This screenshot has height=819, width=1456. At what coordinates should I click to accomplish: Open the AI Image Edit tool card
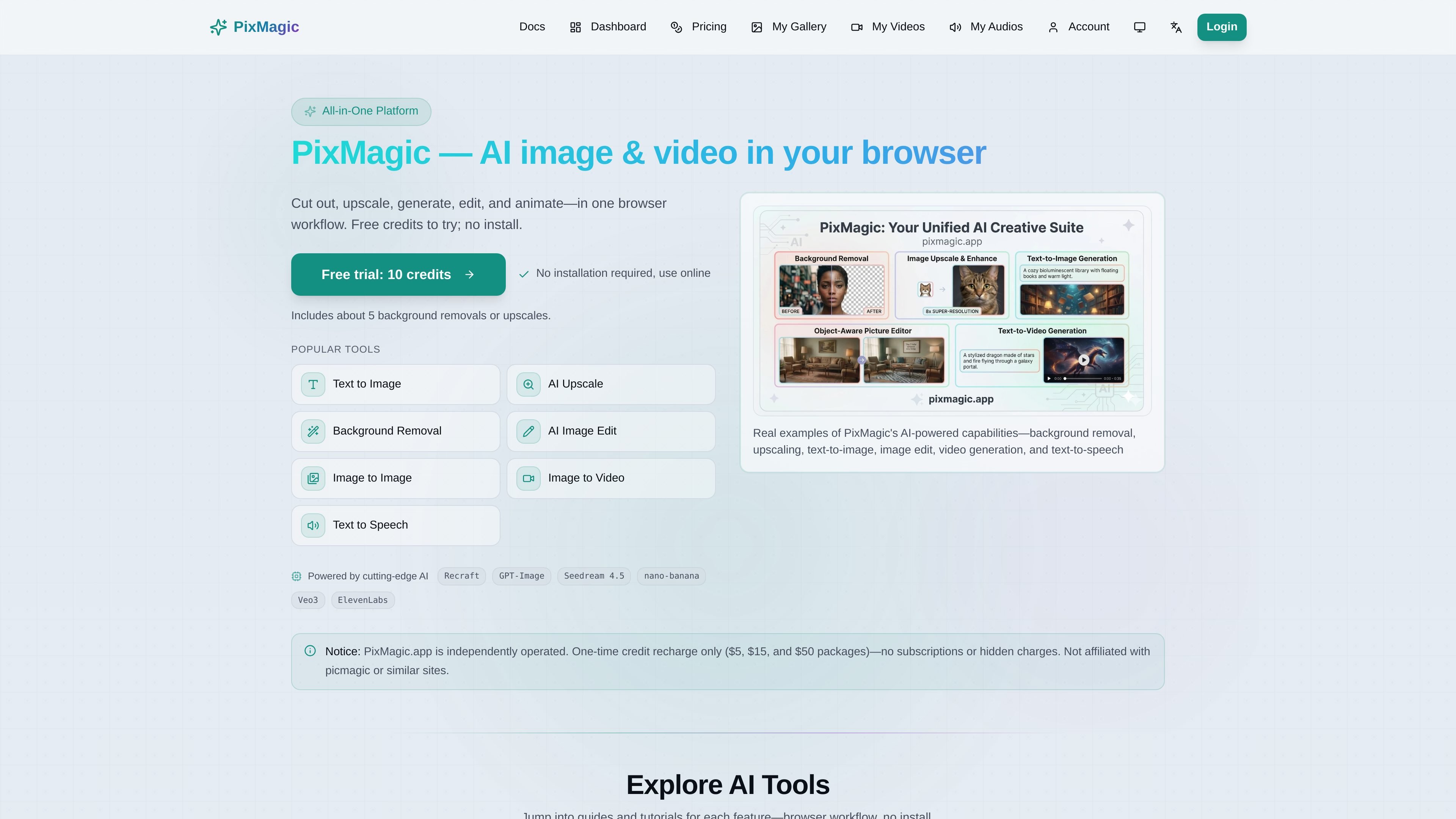tap(611, 431)
